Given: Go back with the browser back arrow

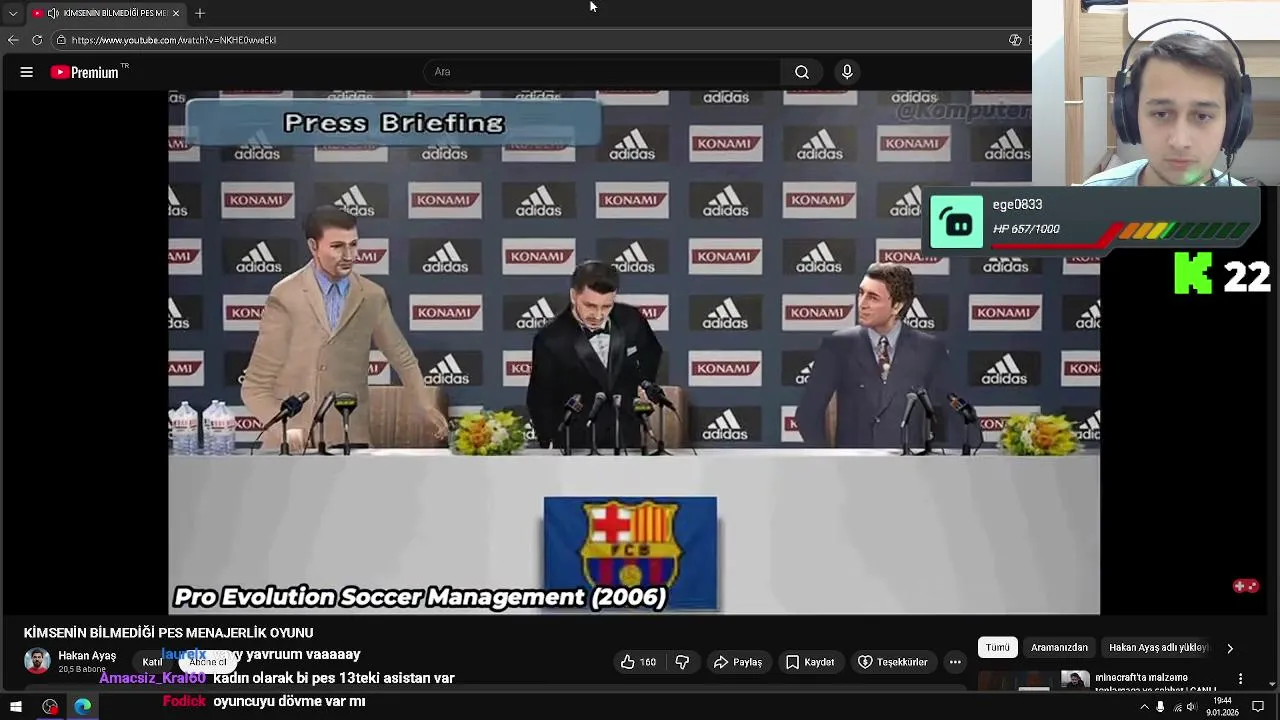Looking at the screenshot, I should point(13,40).
